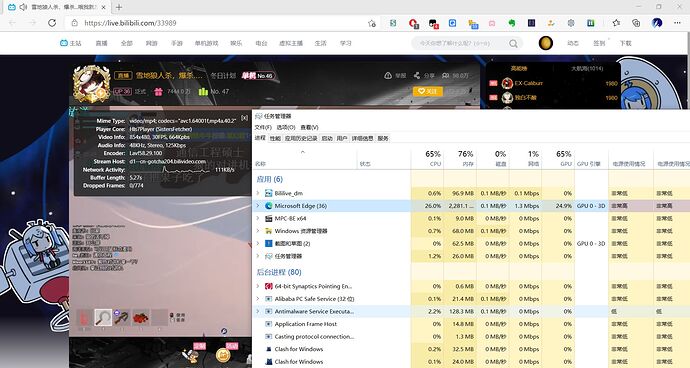The height and width of the screenshot is (368, 690).
Task: Switch to the 大航海(1014) tab in the viewer panel
Action: coord(587,68)
